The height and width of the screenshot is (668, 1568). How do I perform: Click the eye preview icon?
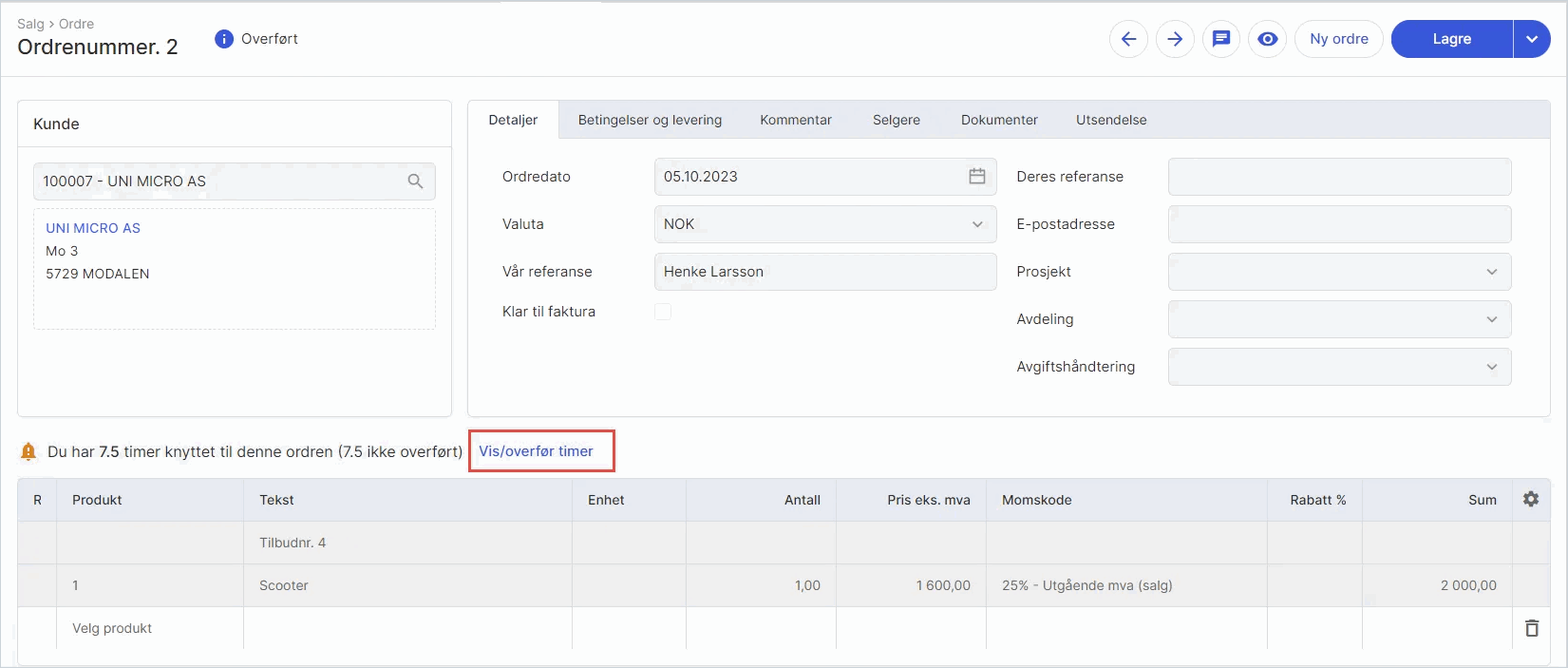(x=1267, y=39)
